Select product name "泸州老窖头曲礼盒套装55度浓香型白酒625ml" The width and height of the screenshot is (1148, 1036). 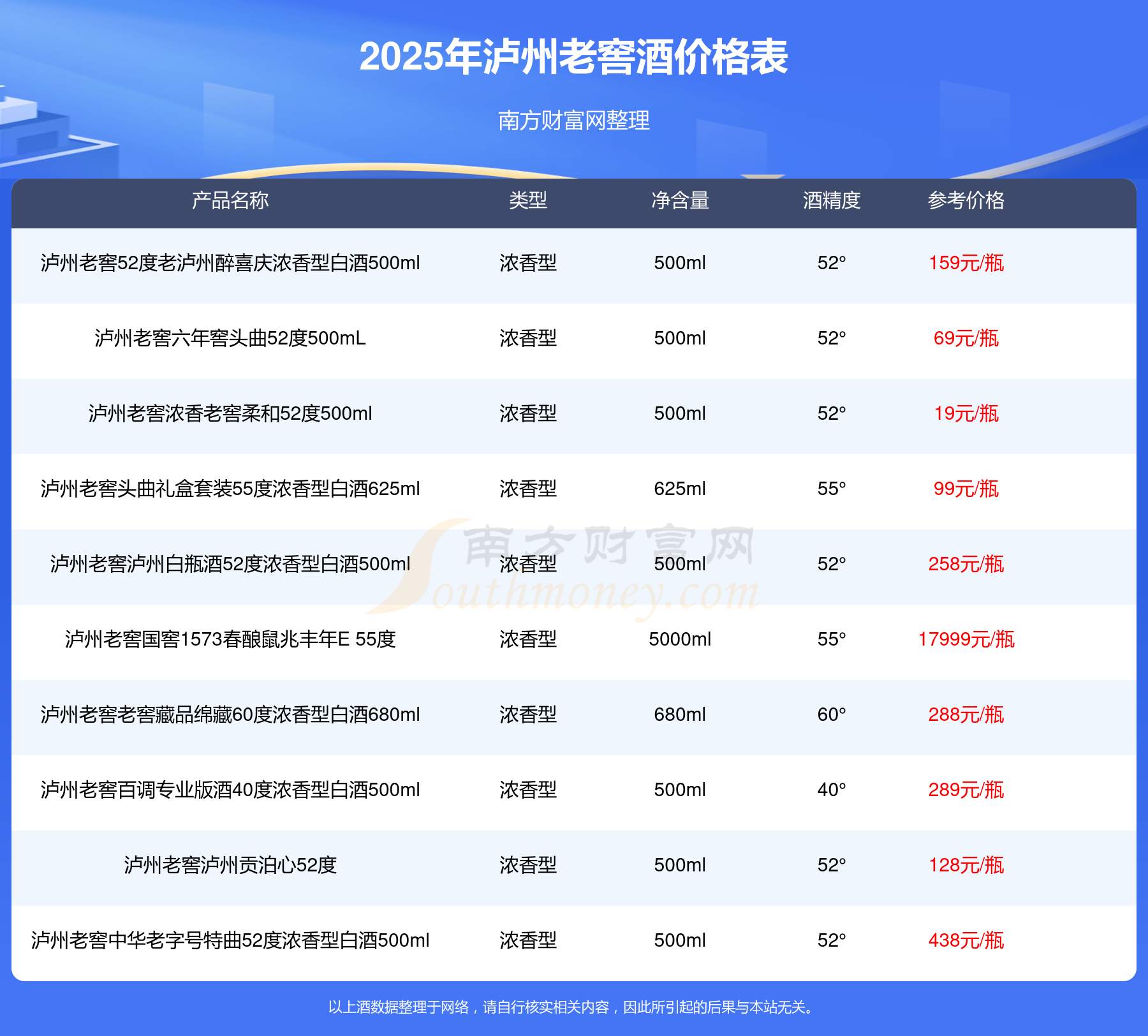230,489
